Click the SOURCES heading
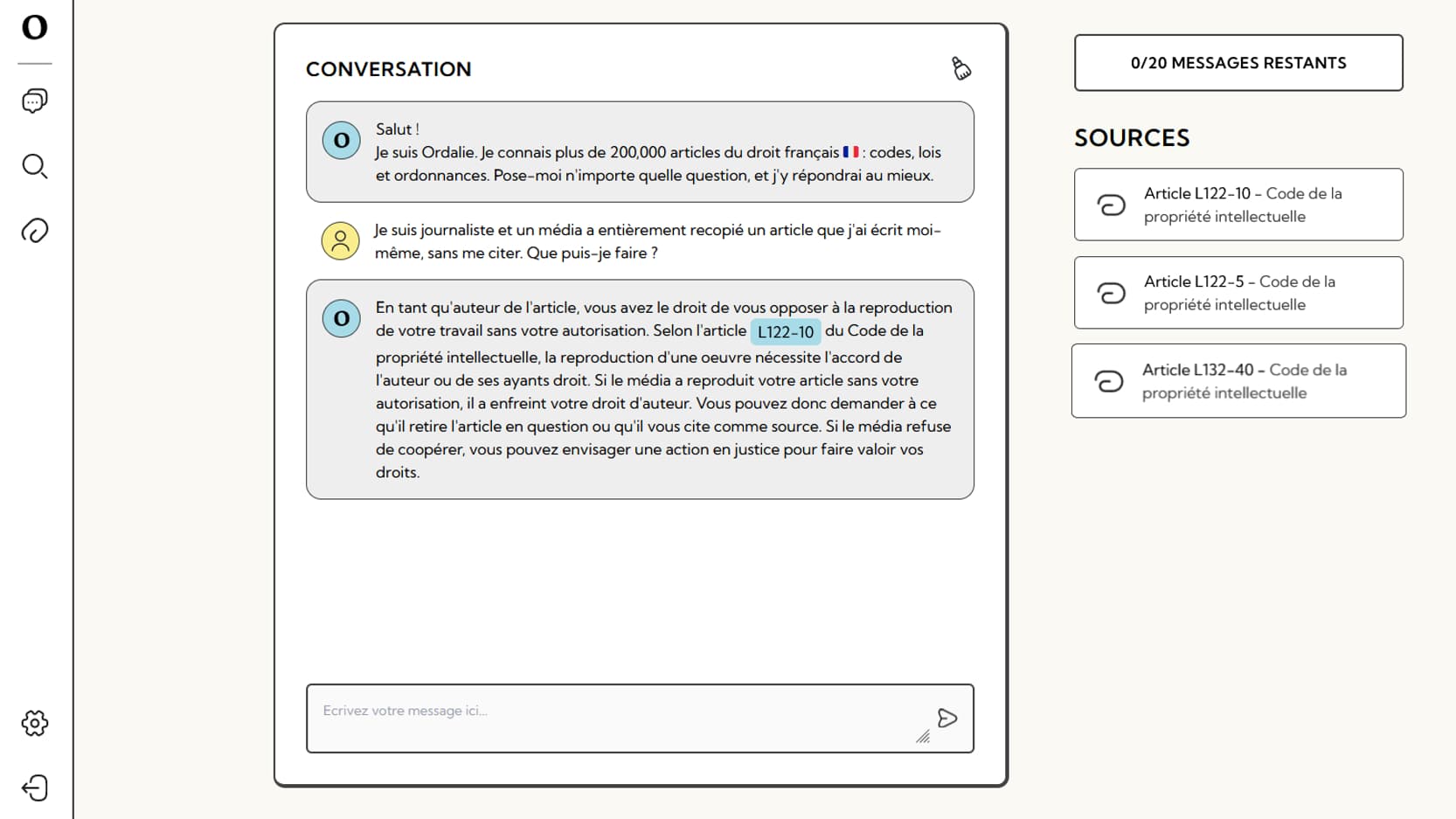The image size is (1456, 819). [1132, 138]
